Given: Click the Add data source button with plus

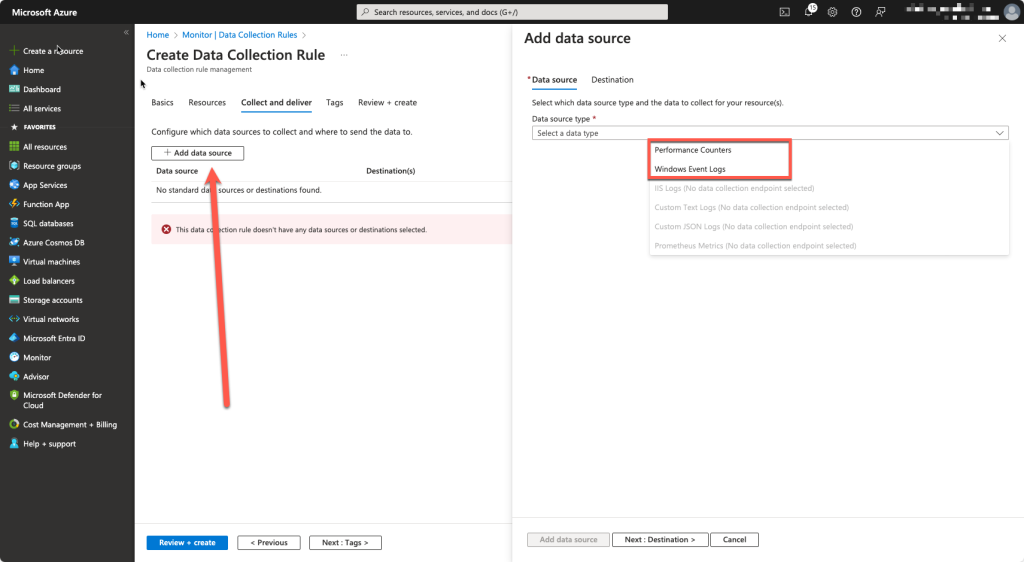Looking at the screenshot, I should 197,153.
